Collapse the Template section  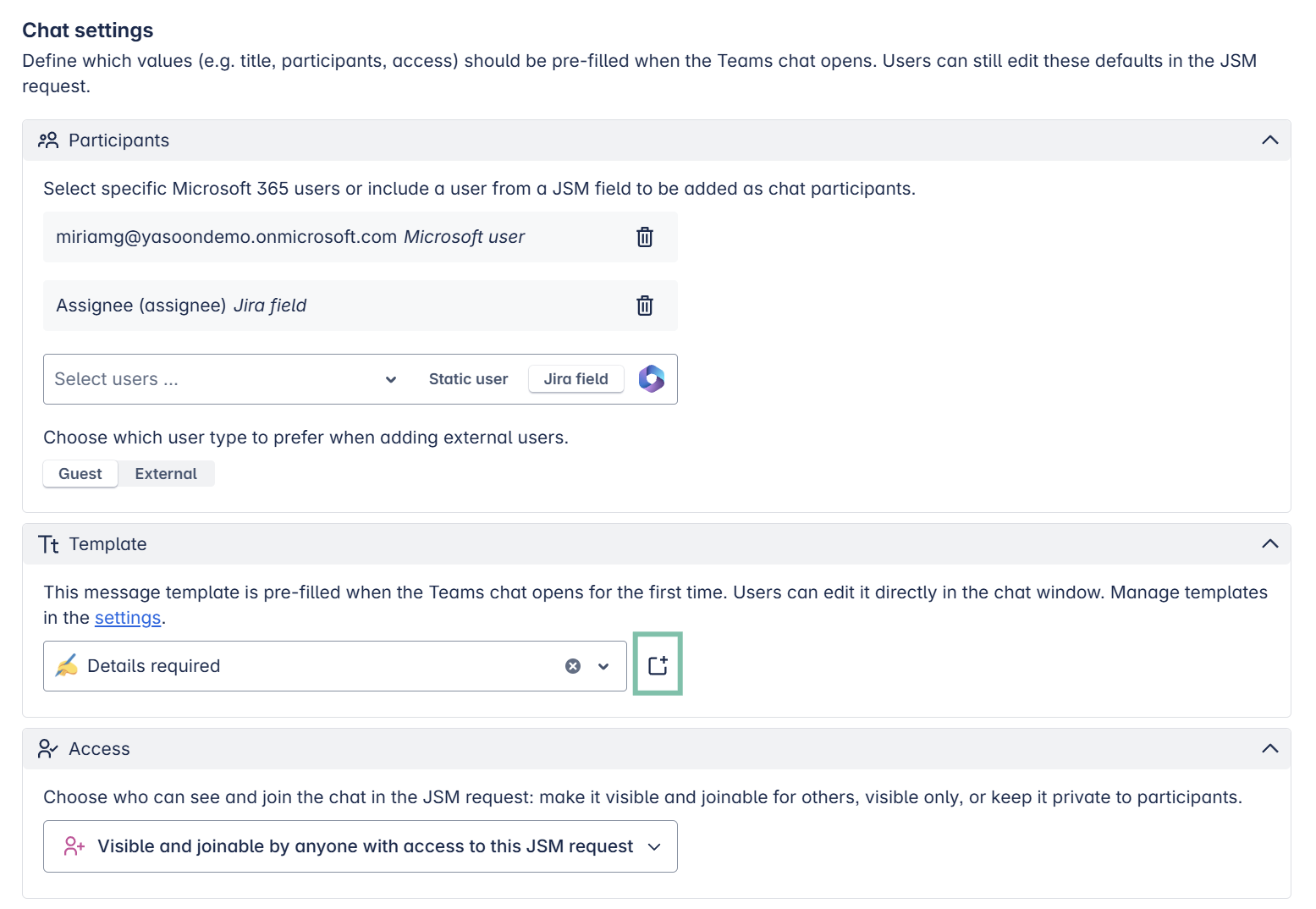pyautogui.click(x=1269, y=544)
